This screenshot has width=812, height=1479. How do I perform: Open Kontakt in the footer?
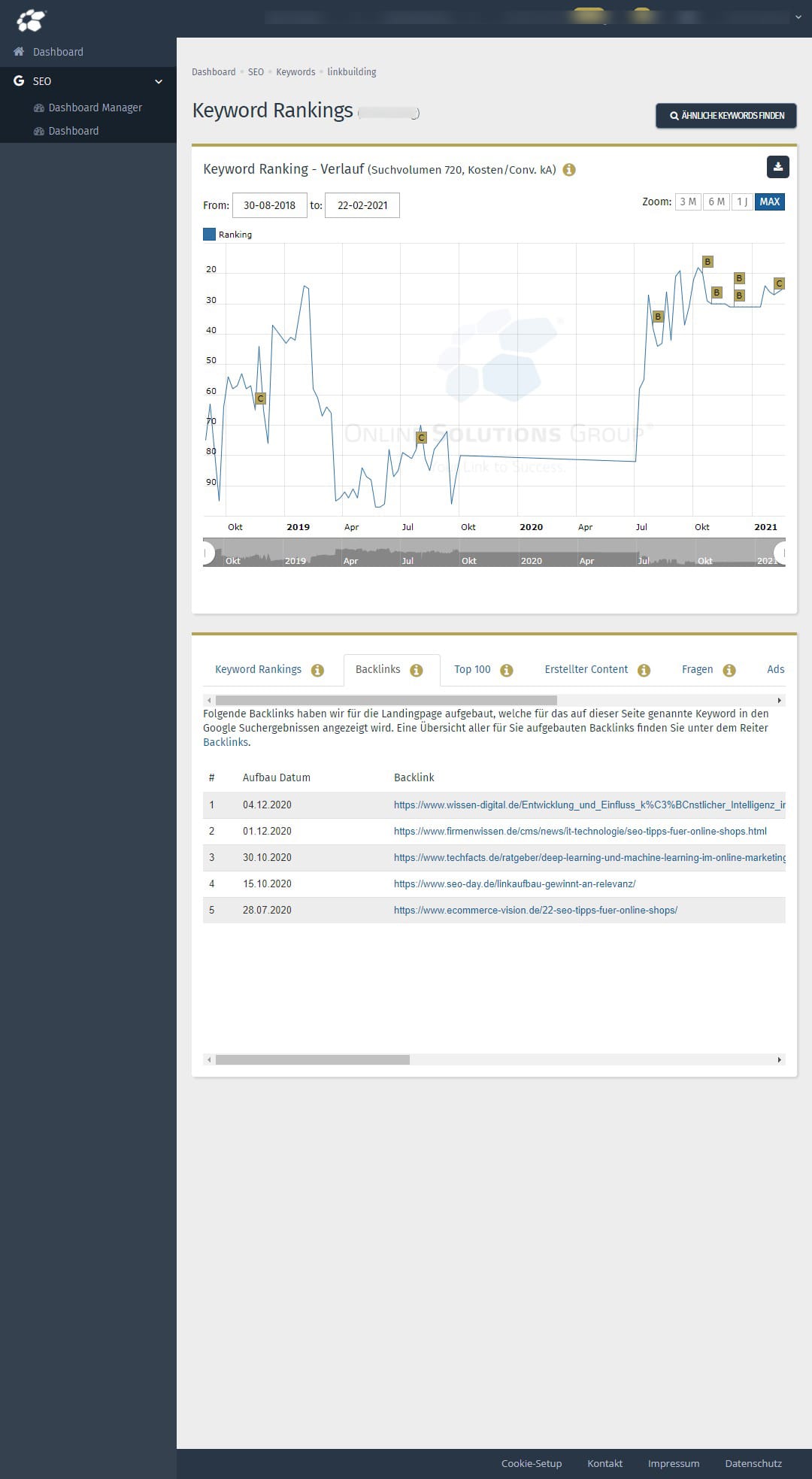pos(605,1464)
